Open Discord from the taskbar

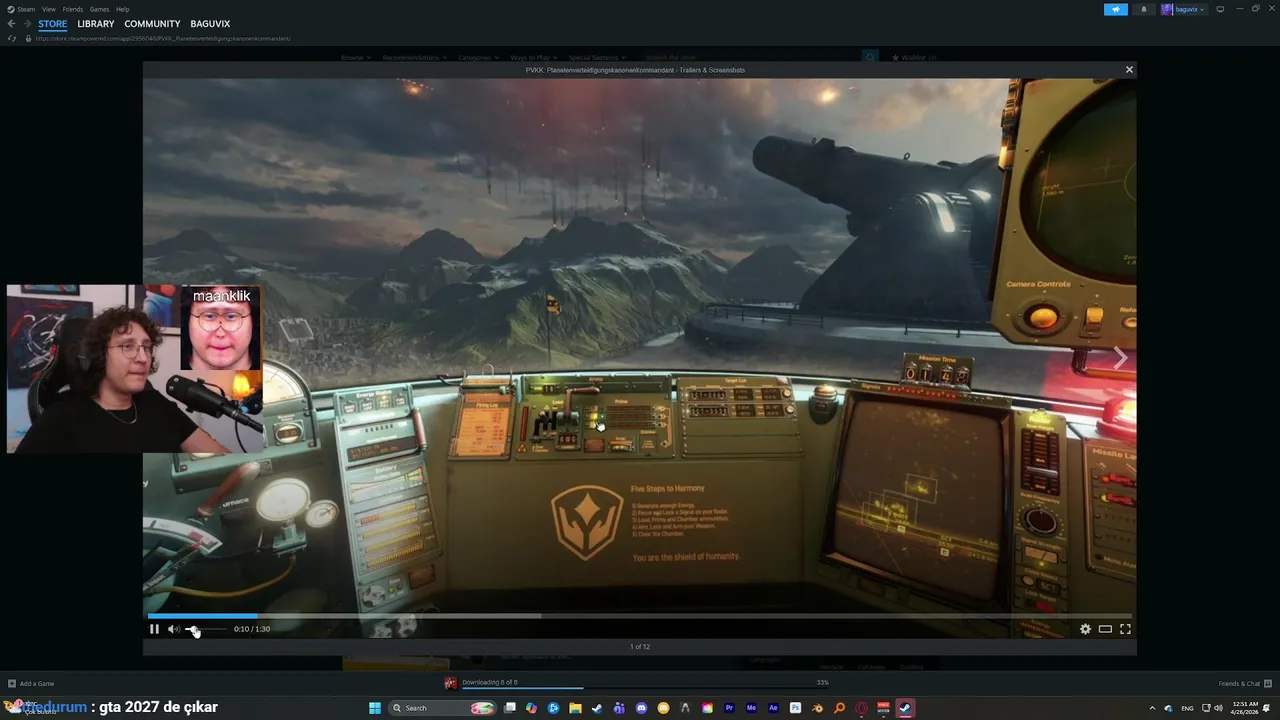tap(641, 708)
